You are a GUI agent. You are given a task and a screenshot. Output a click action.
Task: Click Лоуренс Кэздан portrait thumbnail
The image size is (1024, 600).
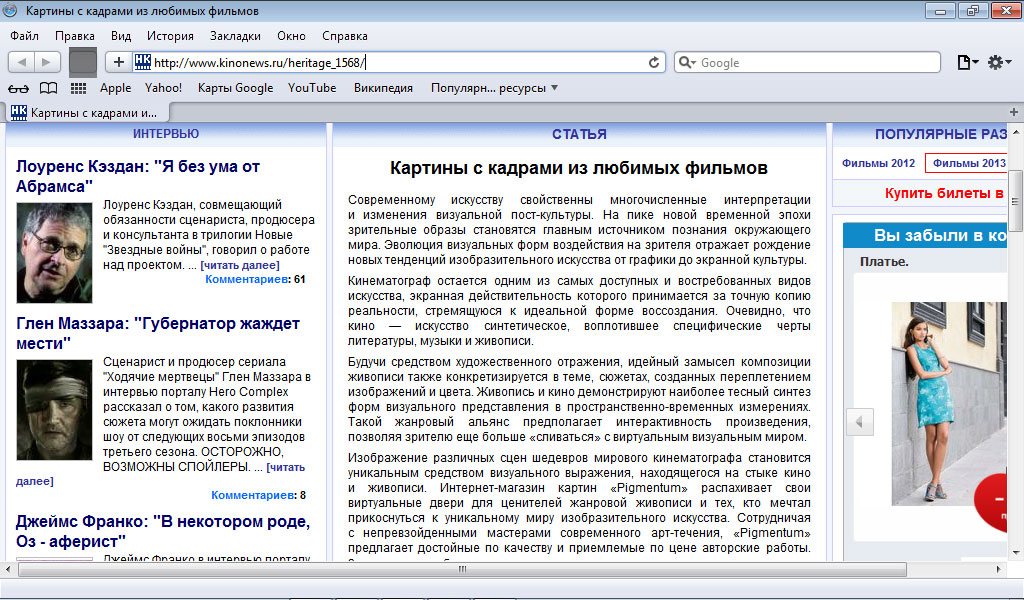[x=54, y=253]
